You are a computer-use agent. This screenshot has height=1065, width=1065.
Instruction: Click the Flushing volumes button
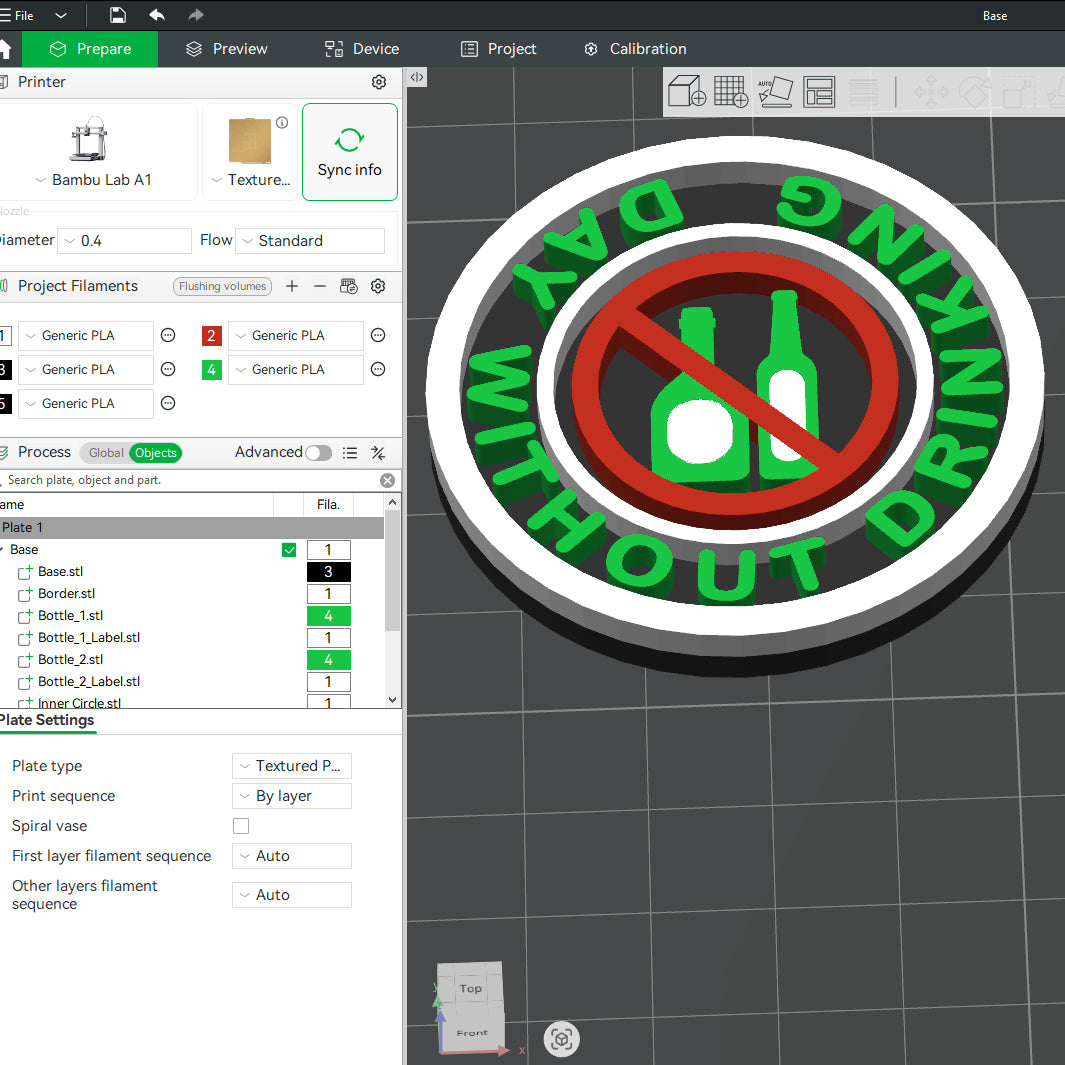pyautogui.click(x=222, y=286)
